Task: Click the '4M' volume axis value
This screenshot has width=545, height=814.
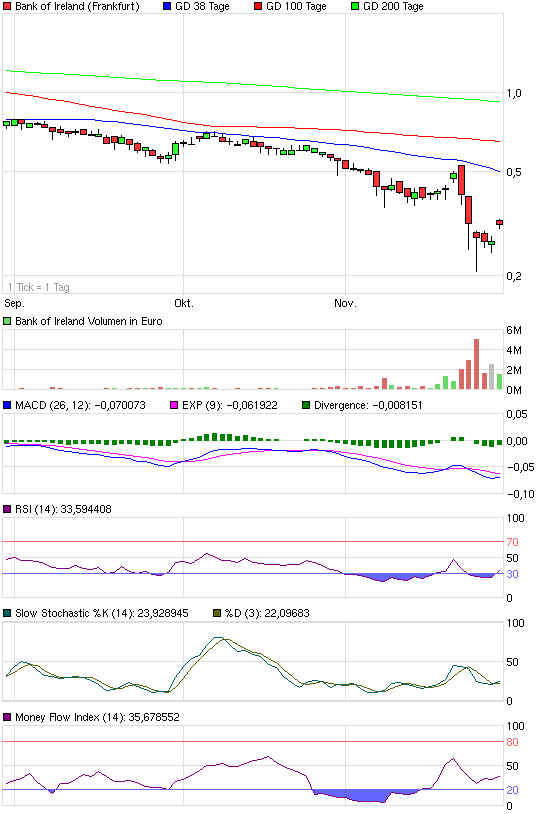Action: tap(514, 350)
